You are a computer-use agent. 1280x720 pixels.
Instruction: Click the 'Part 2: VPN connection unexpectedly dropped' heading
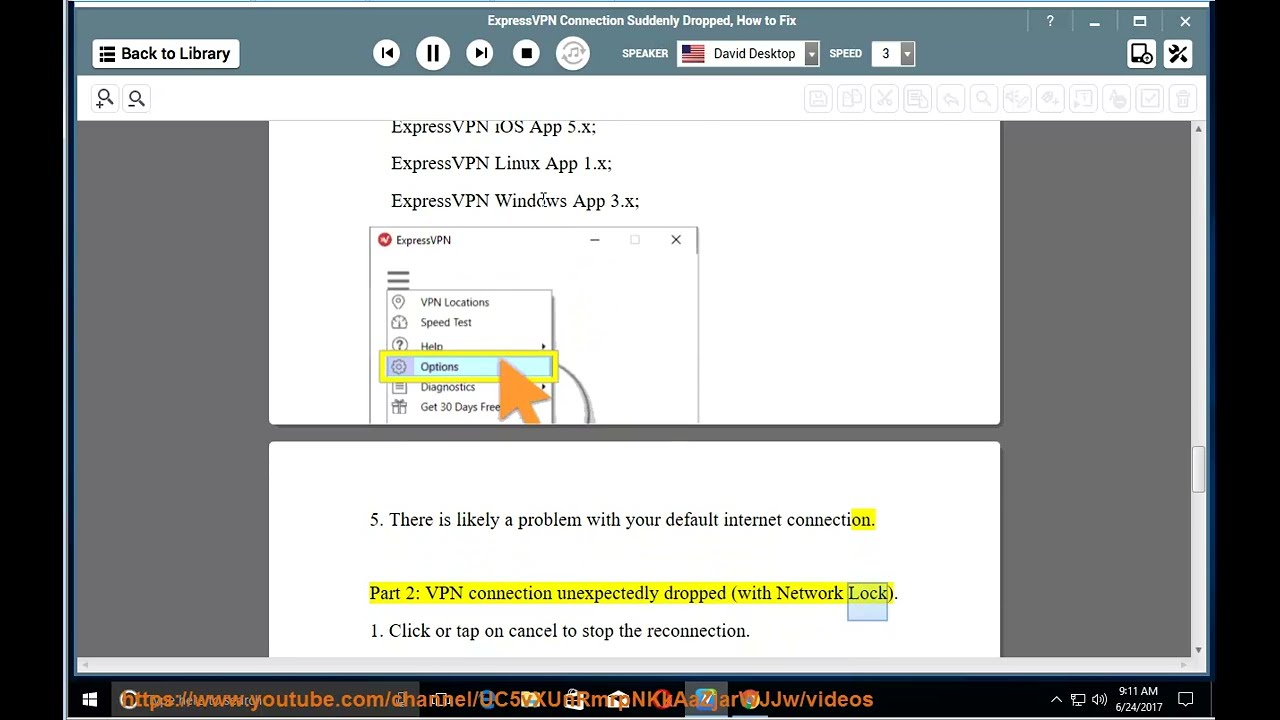click(633, 593)
